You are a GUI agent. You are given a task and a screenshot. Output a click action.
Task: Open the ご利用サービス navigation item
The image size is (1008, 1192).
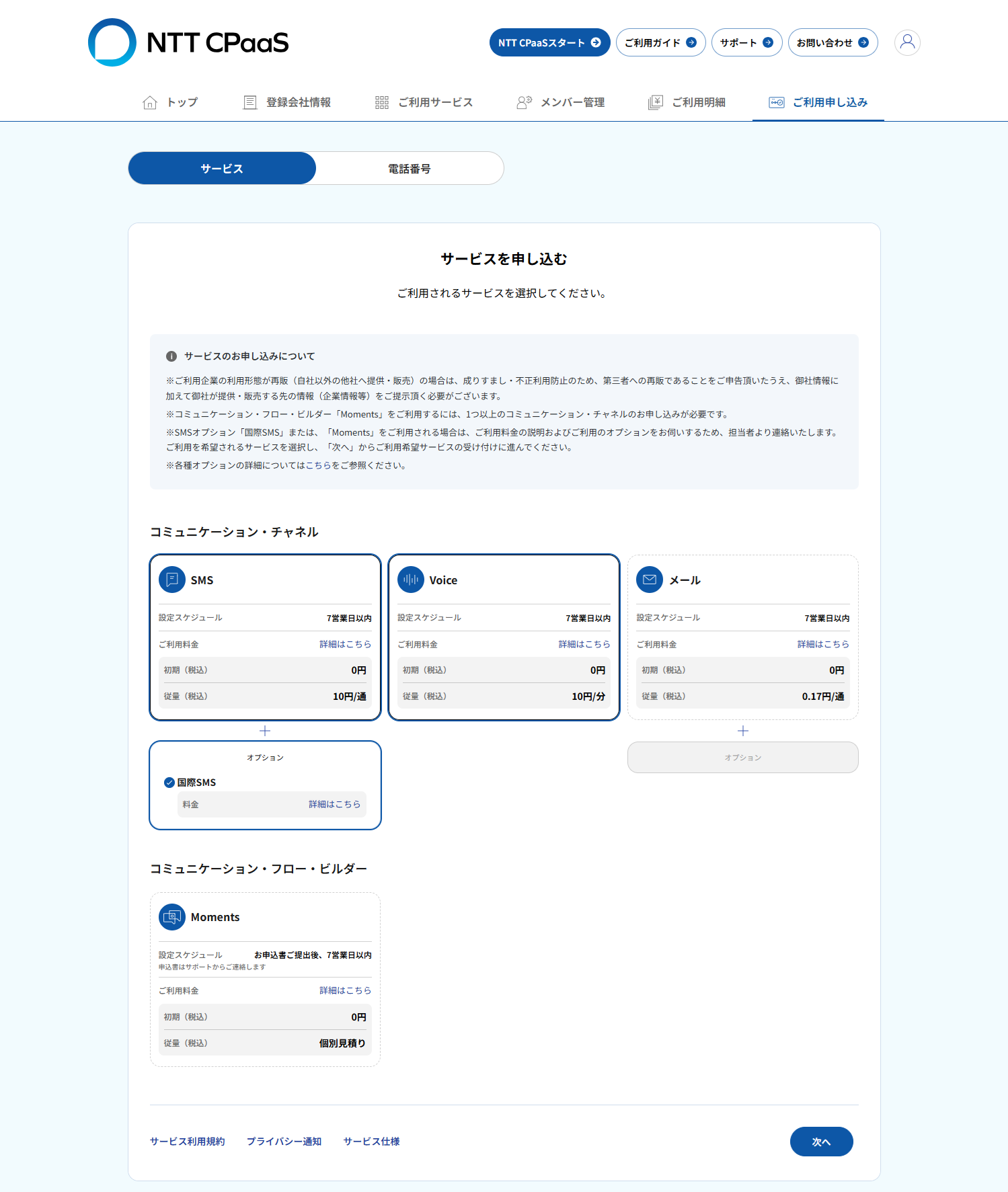click(424, 102)
